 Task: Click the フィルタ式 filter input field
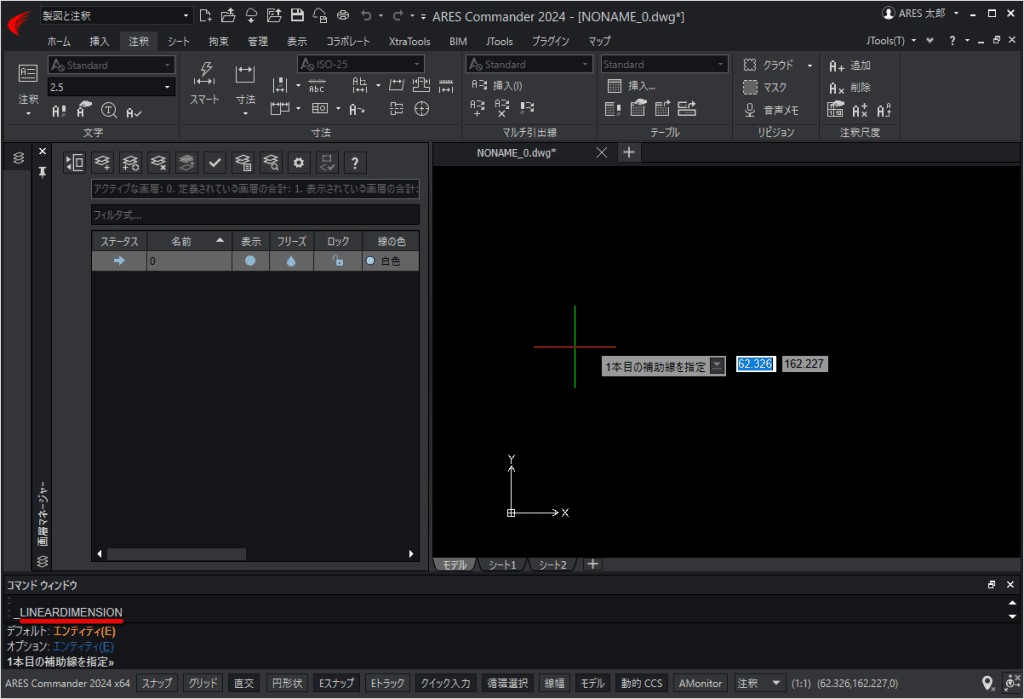[255, 215]
